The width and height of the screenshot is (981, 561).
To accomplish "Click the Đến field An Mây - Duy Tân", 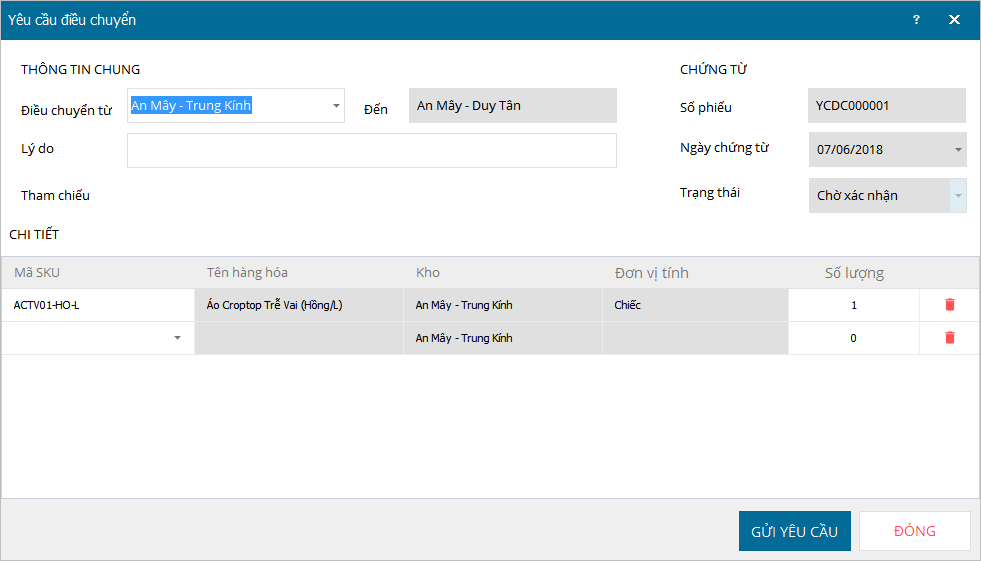I will 512,105.
